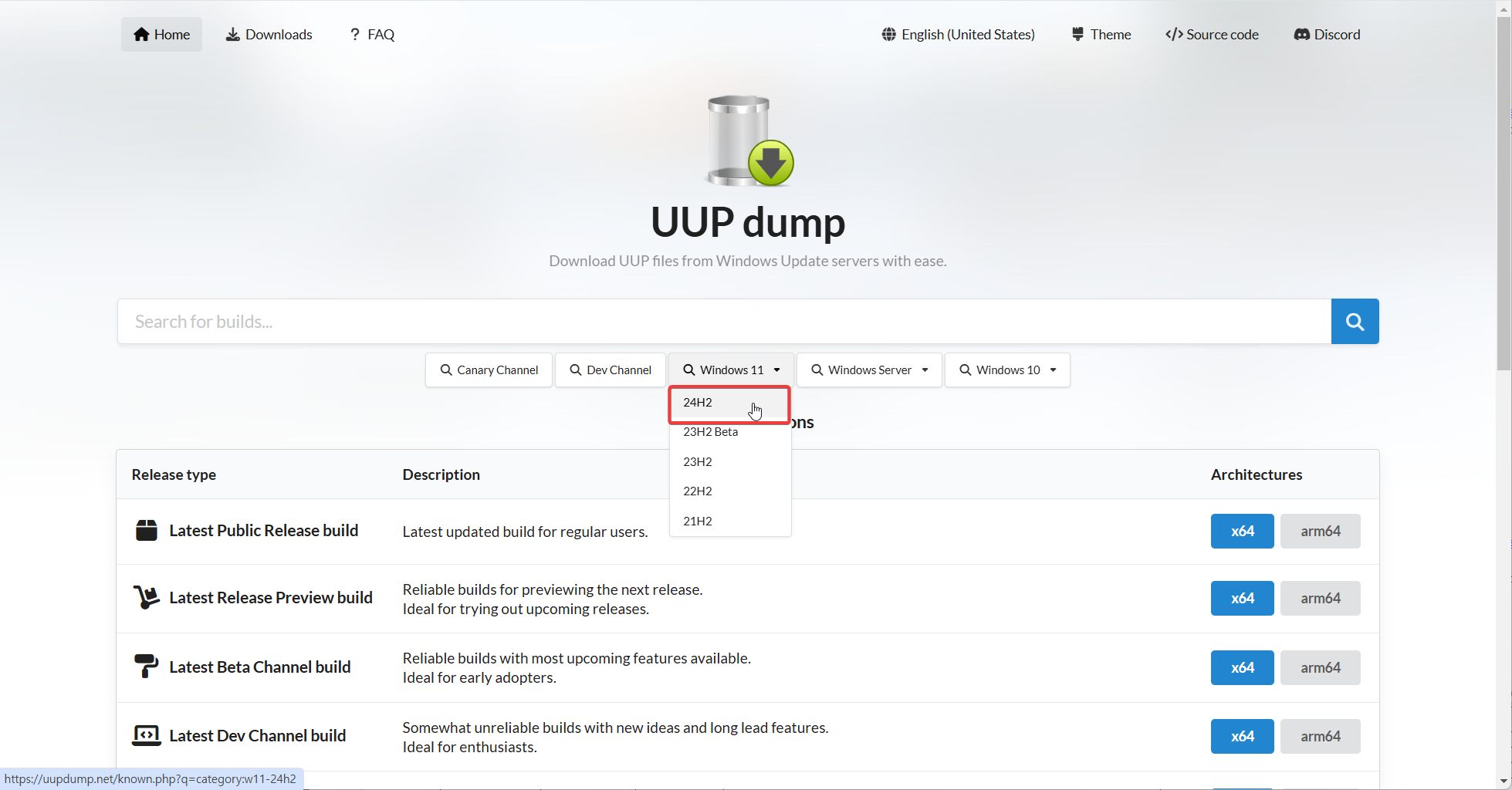
Task: Click the Downloads arrow icon
Action: [x=232, y=35]
